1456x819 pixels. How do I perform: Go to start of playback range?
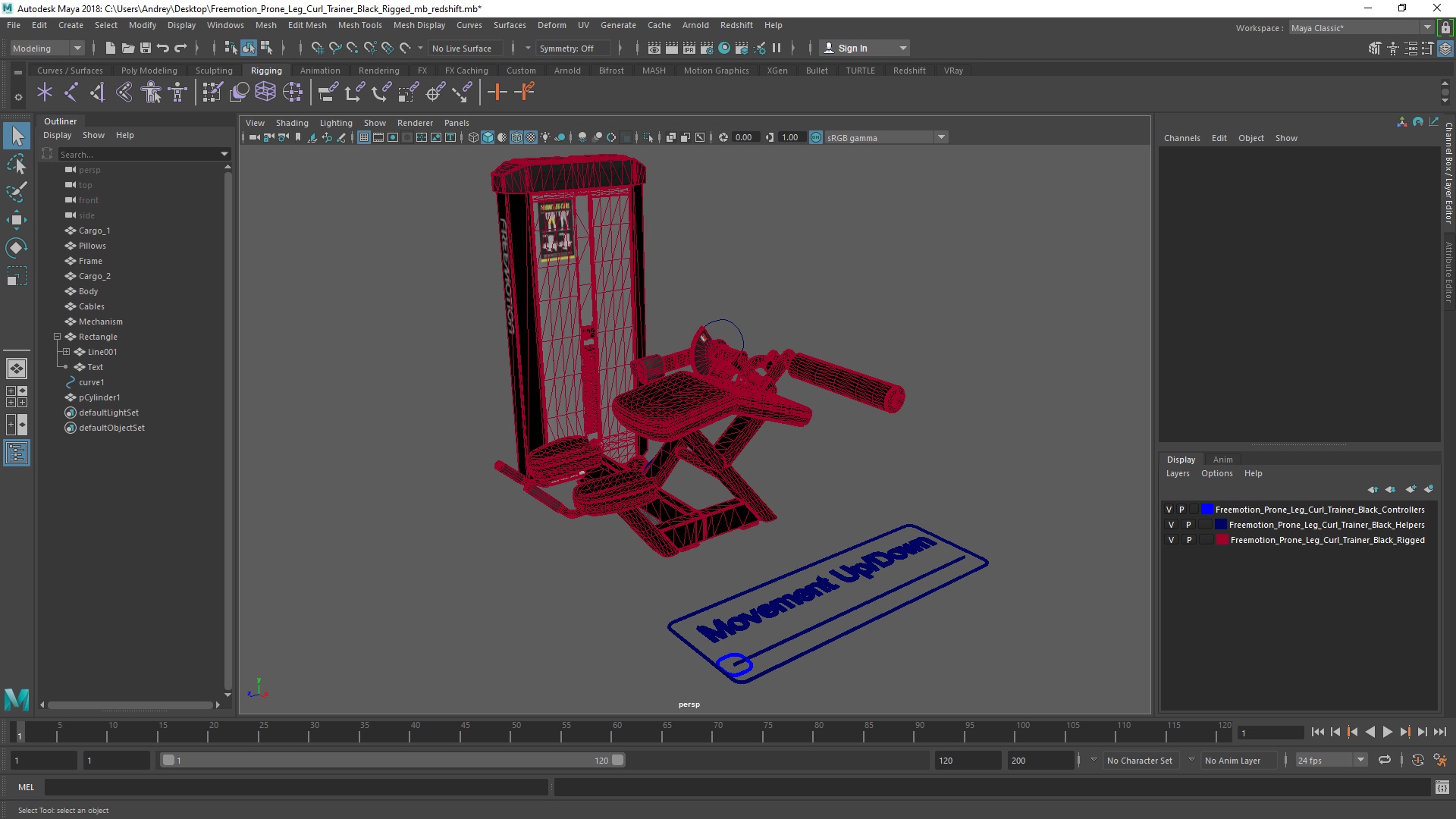1317,732
